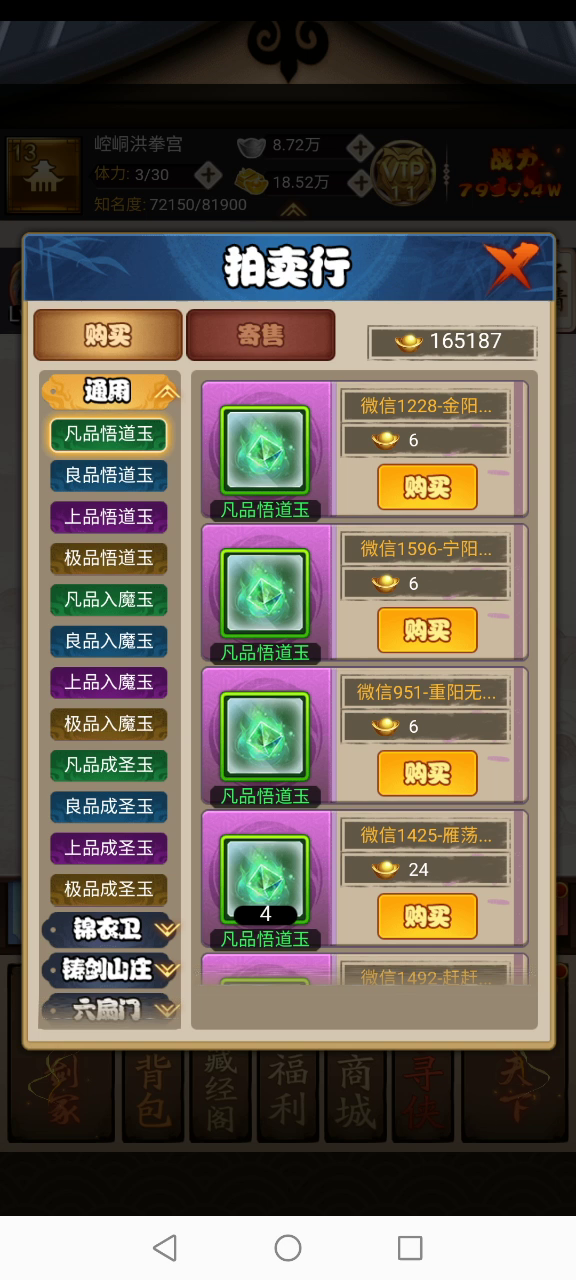Expand the 锦衣卫 category
576x1280 pixels.
tap(110, 929)
